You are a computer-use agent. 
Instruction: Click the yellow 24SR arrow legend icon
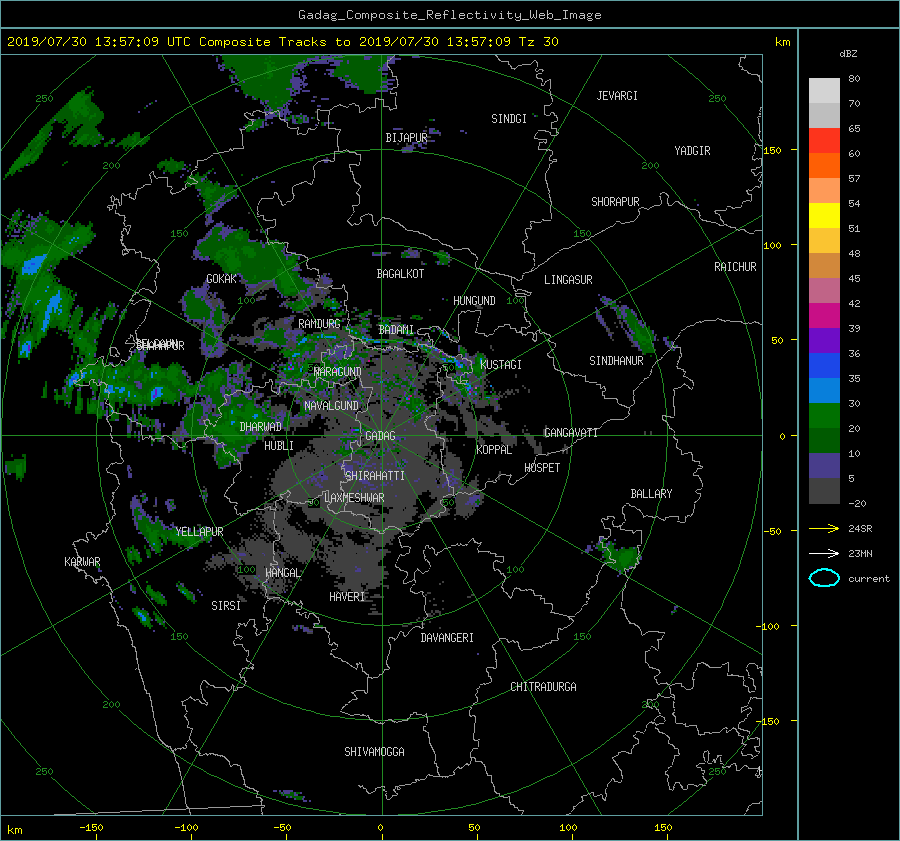tap(824, 528)
